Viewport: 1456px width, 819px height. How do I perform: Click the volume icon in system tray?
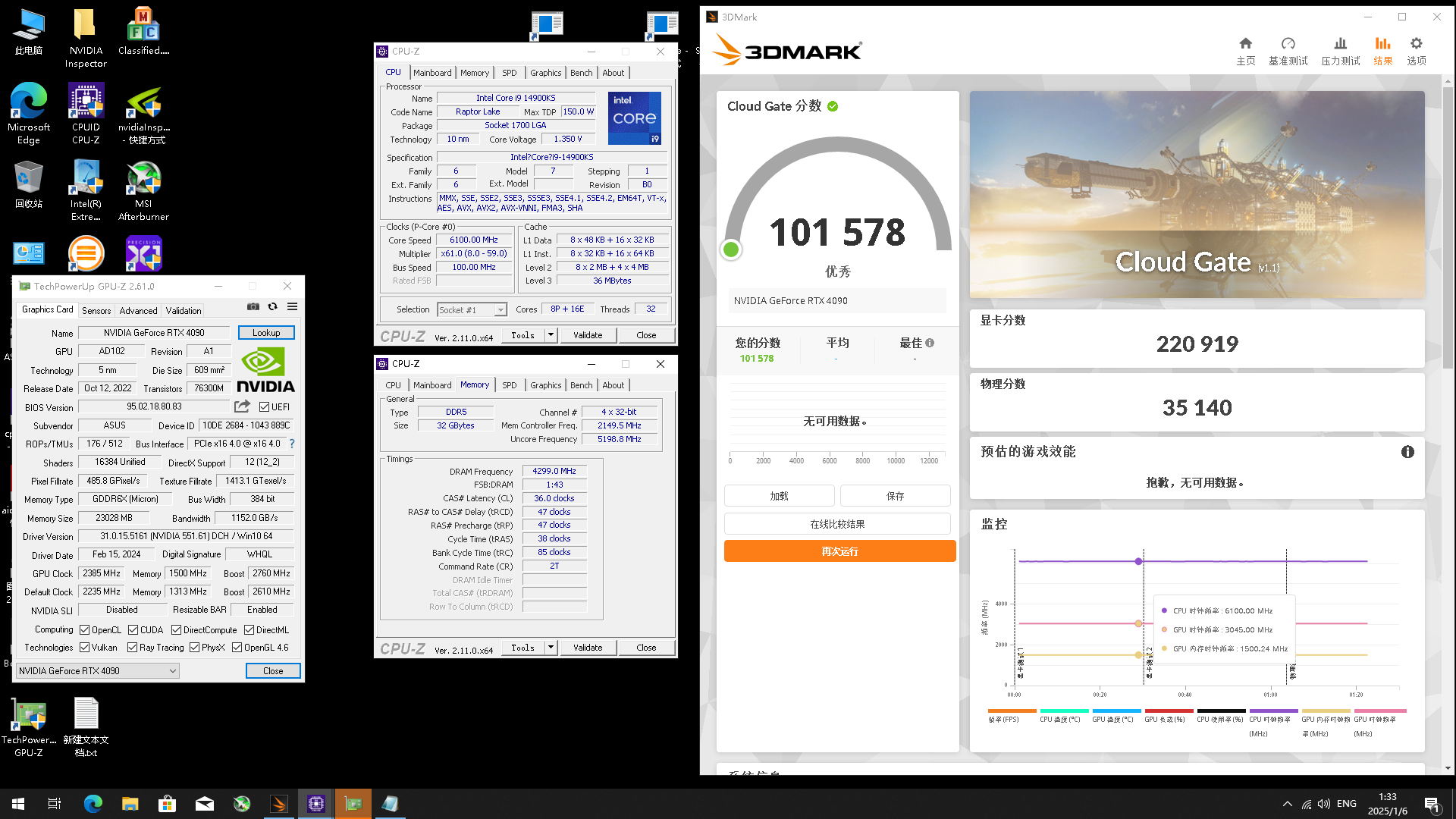1324,804
